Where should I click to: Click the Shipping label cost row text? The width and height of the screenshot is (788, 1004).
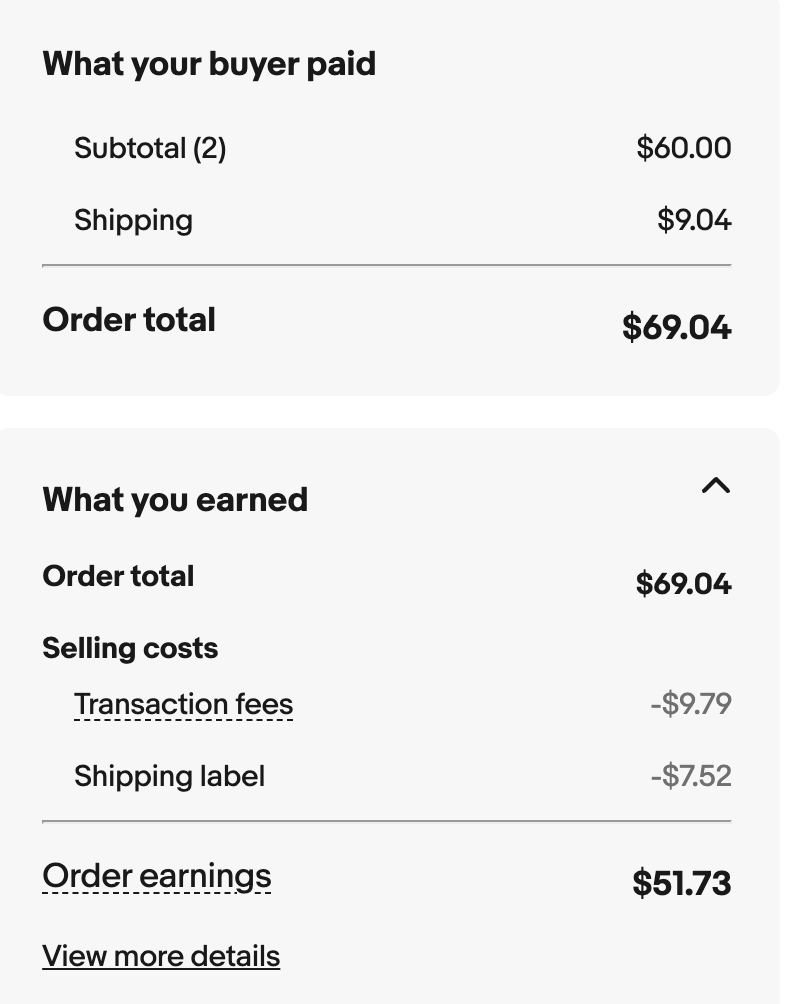click(x=169, y=776)
